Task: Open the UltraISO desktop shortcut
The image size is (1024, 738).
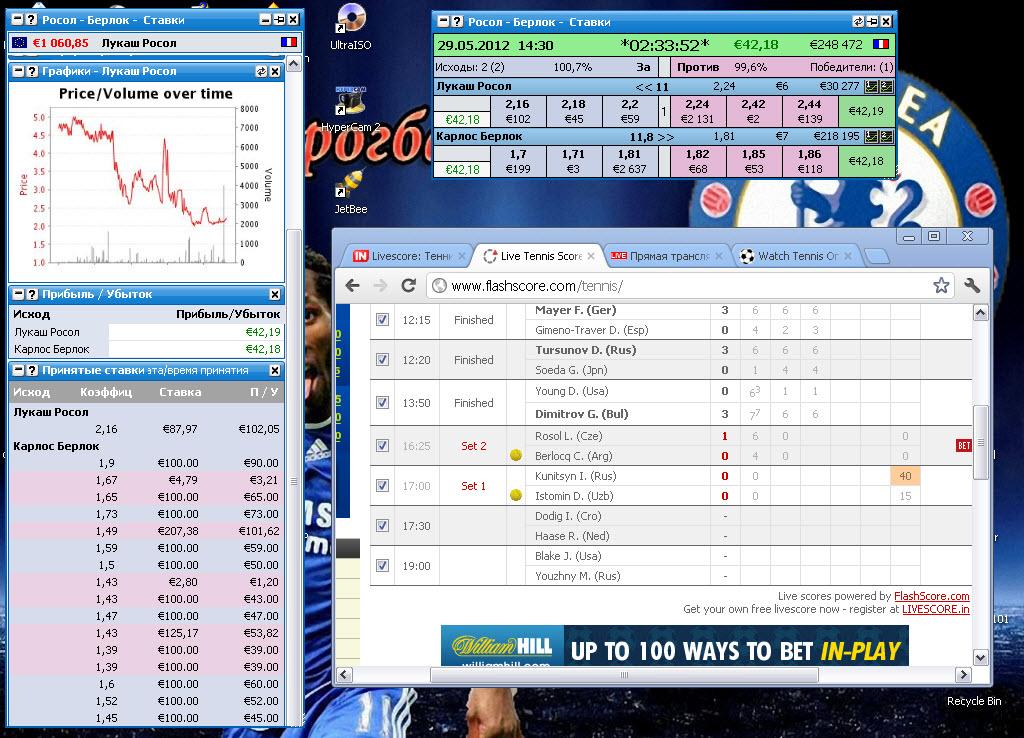Action: tap(351, 26)
